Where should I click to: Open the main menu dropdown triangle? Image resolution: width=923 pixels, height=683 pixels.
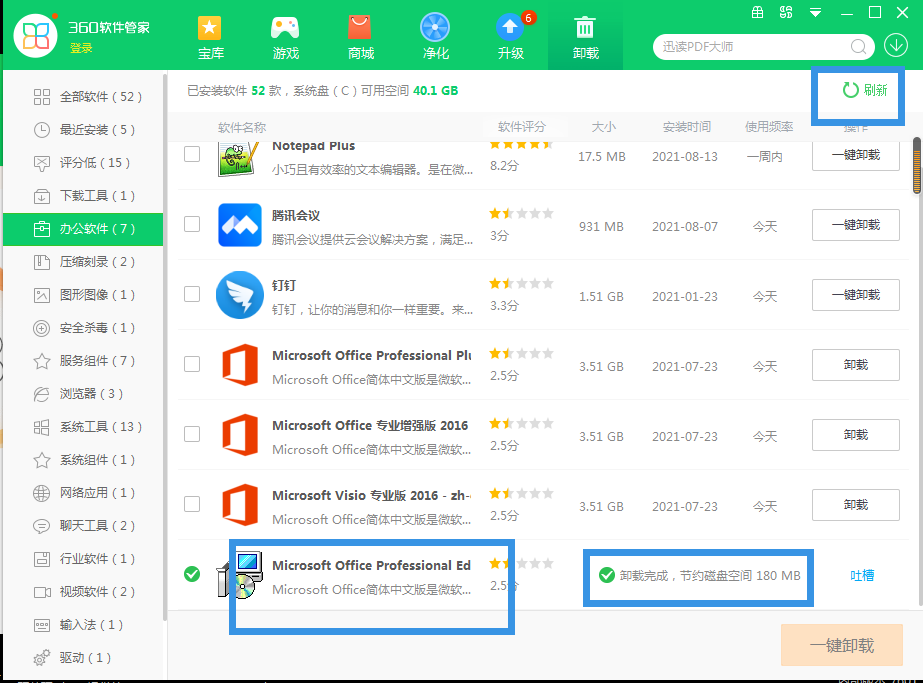(x=815, y=12)
